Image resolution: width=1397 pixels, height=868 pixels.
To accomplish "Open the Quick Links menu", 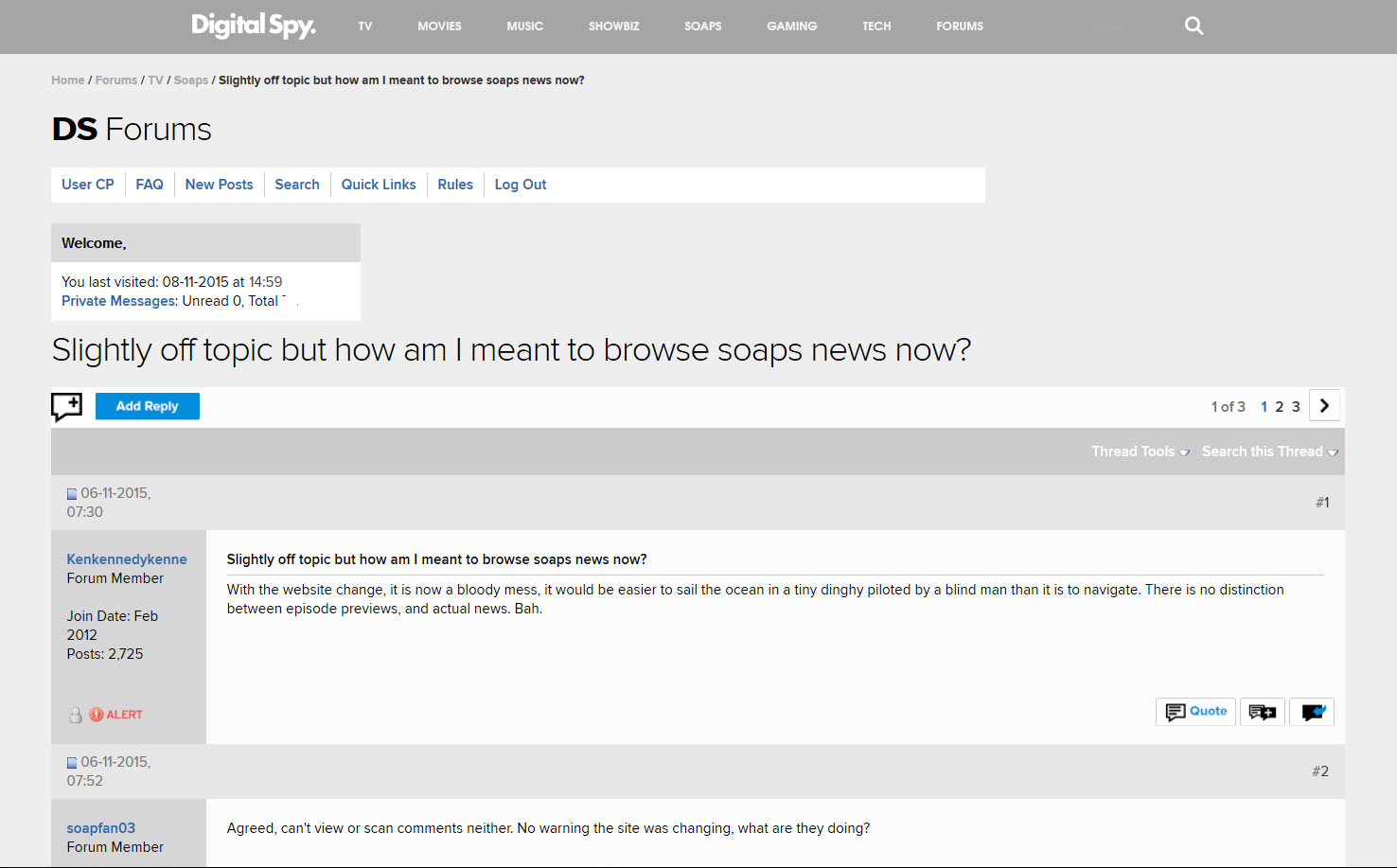I will (378, 184).
